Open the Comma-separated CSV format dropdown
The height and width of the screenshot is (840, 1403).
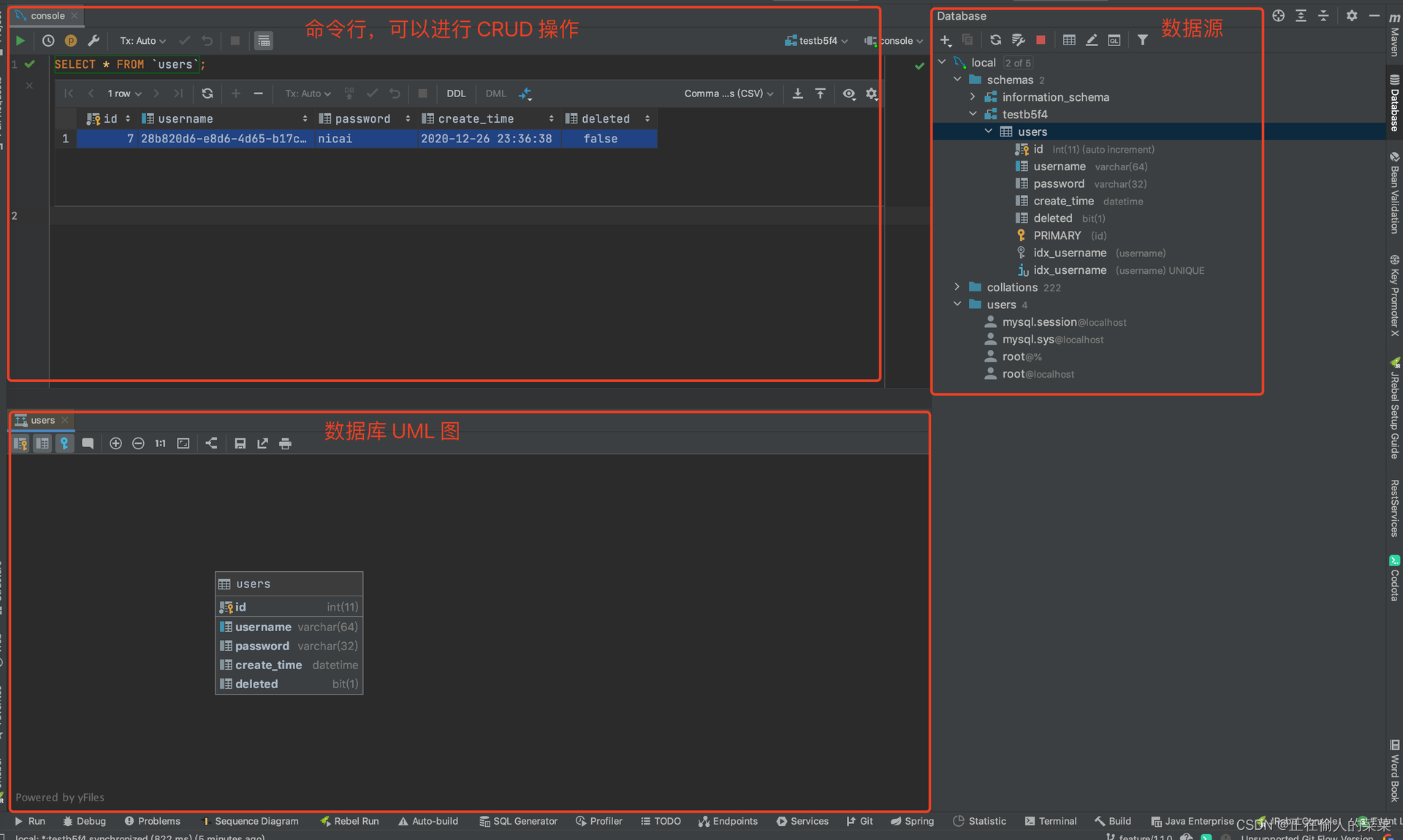(729, 93)
